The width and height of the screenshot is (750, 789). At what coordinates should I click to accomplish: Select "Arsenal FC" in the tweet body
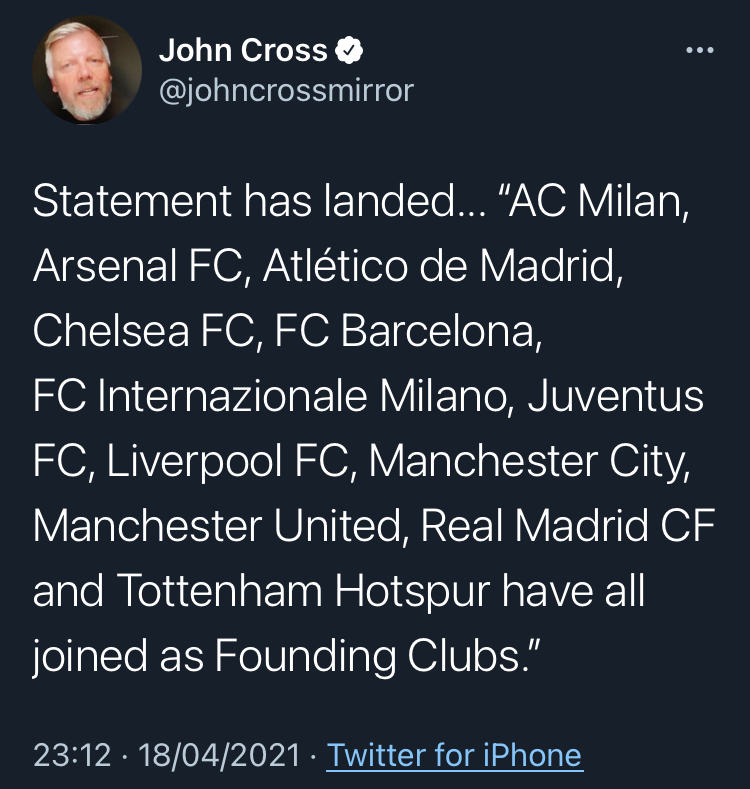pyautogui.click(x=140, y=267)
